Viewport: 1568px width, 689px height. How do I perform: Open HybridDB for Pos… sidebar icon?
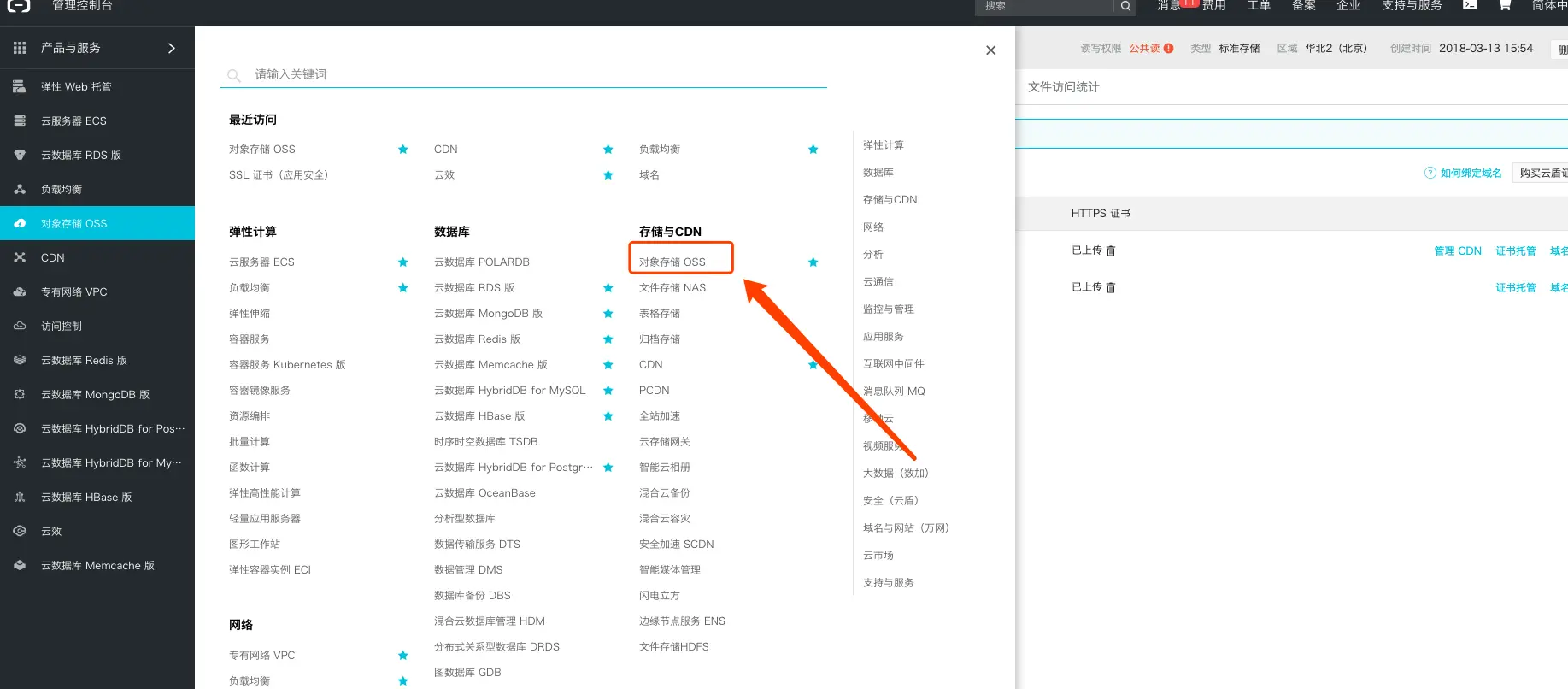point(20,428)
